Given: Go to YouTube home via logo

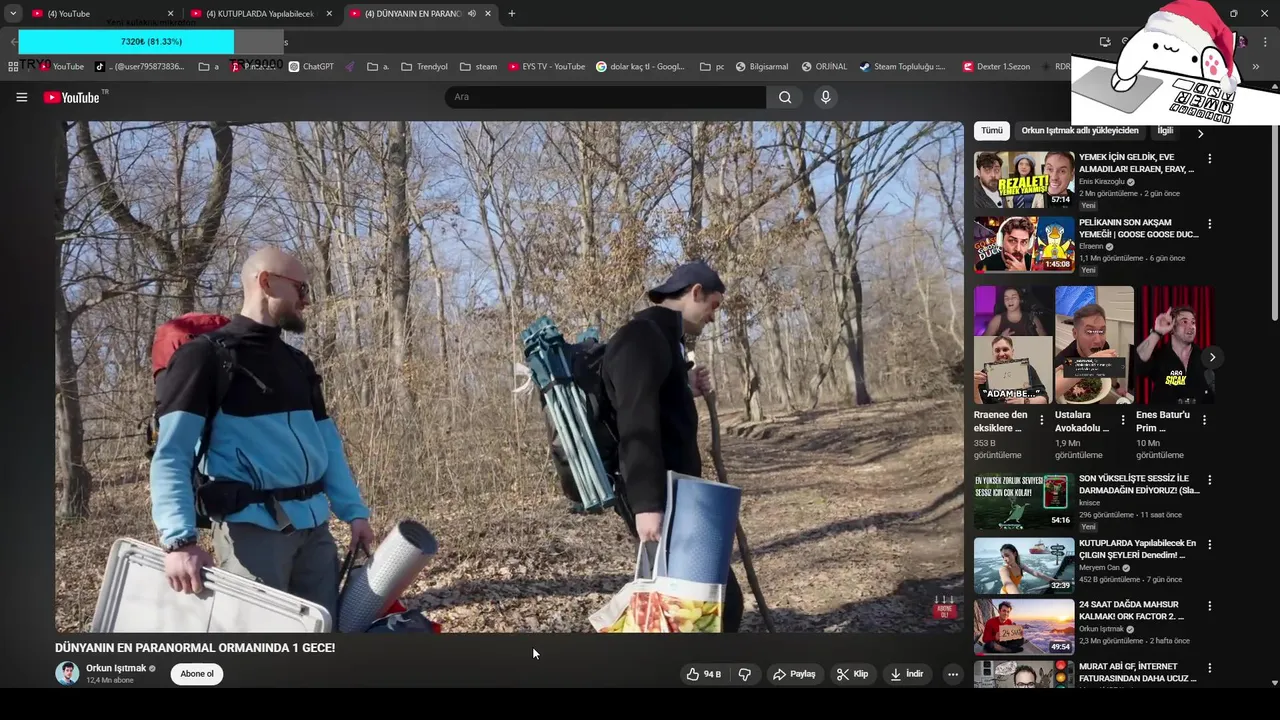Looking at the screenshot, I should (x=71, y=97).
